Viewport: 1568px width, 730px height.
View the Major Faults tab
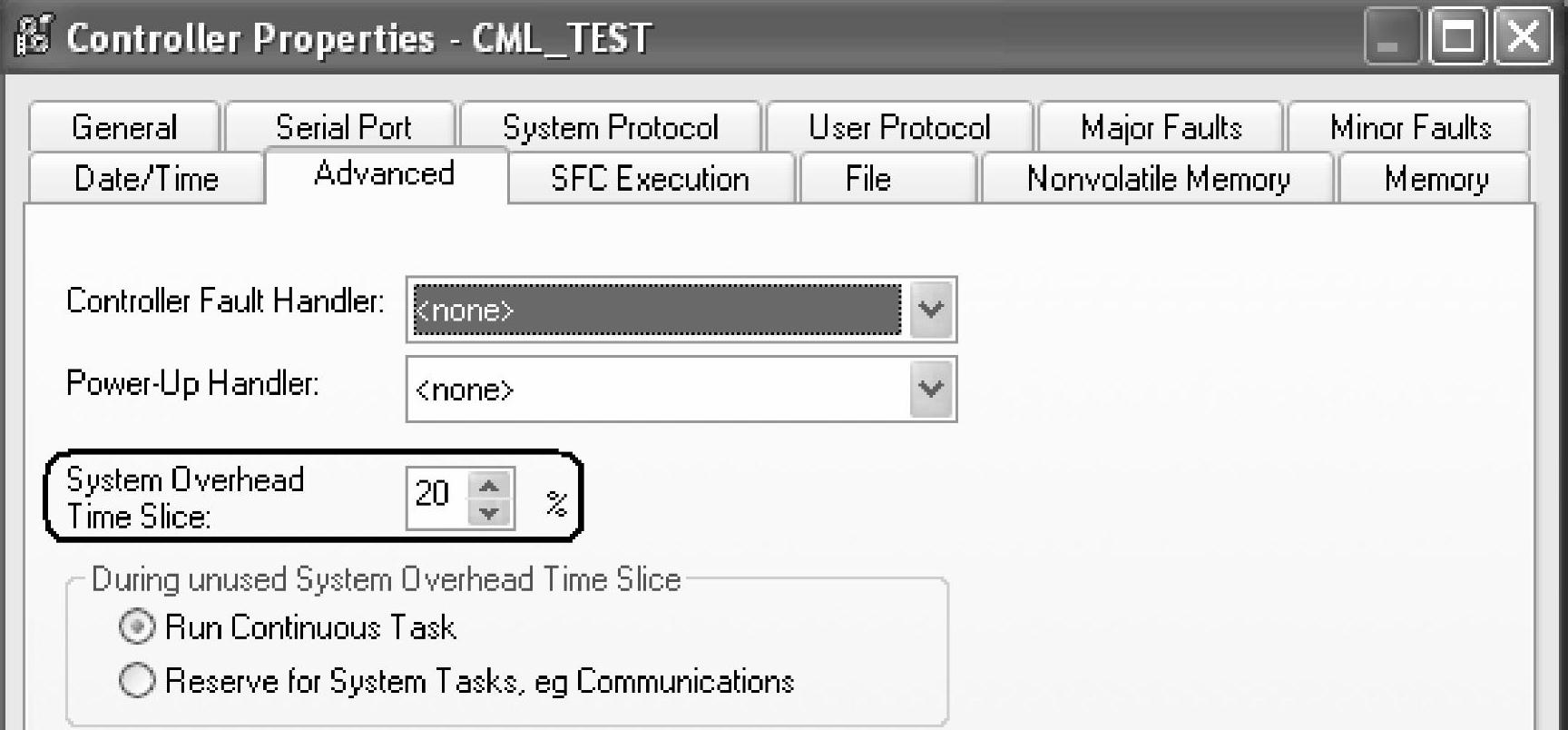[x=1161, y=127]
